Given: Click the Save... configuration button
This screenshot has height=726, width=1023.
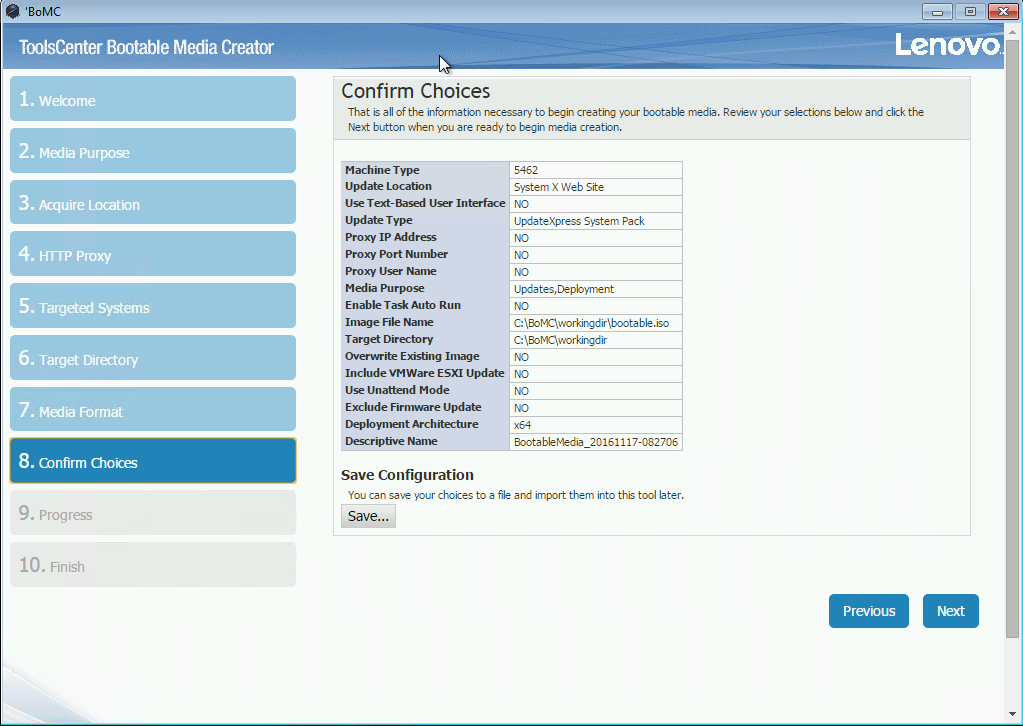Looking at the screenshot, I should [368, 516].
